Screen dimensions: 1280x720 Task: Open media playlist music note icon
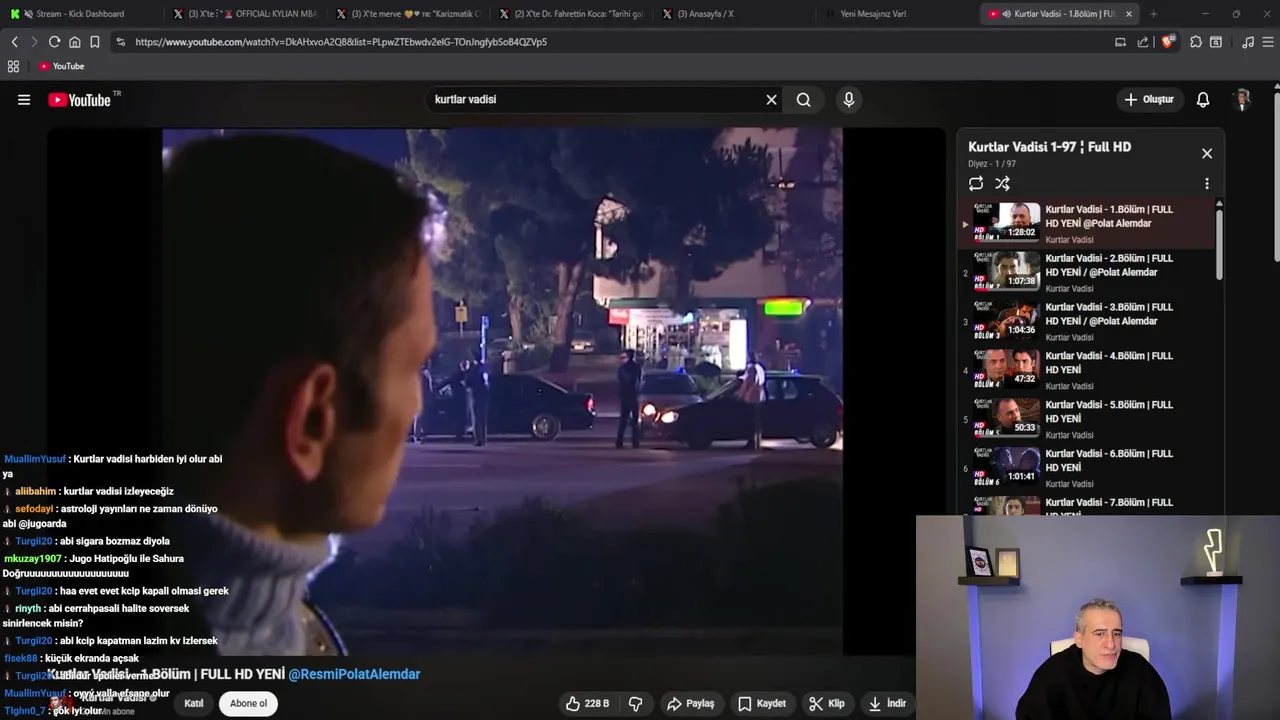(1248, 42)
